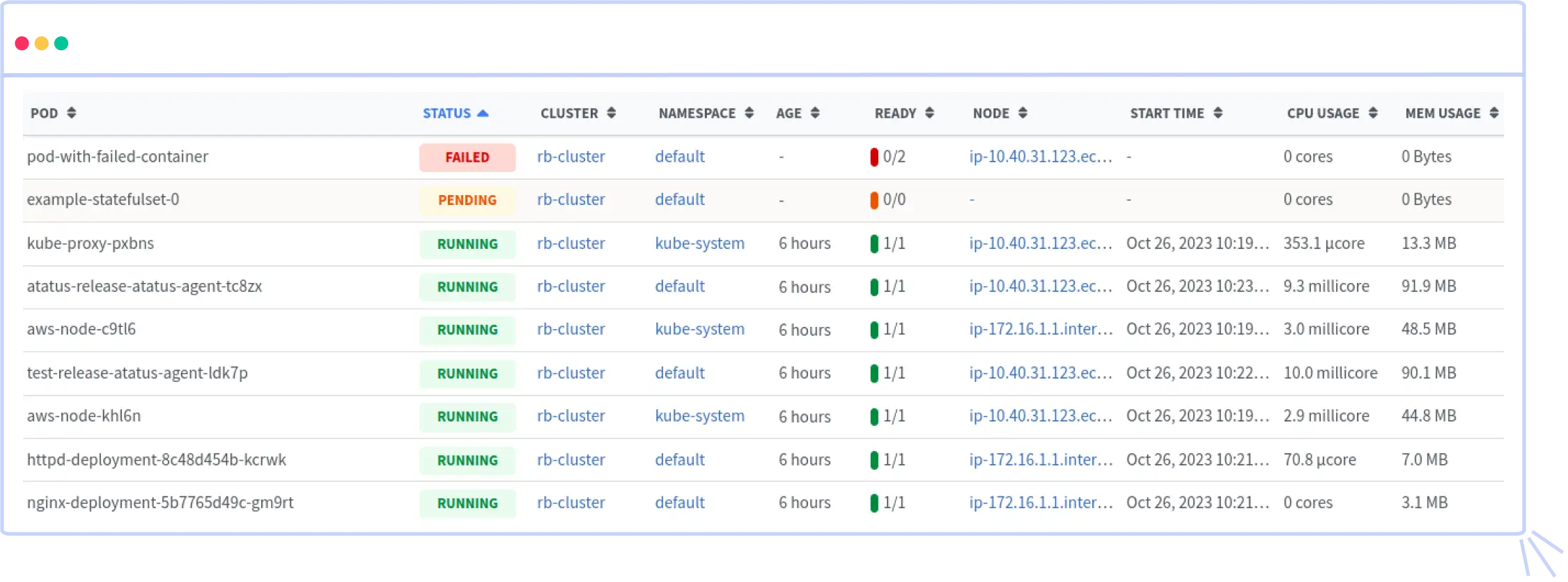
Task: Select nginx-deployment-5b7765d49c-gm9rt pod name
Action: point(160,503)
